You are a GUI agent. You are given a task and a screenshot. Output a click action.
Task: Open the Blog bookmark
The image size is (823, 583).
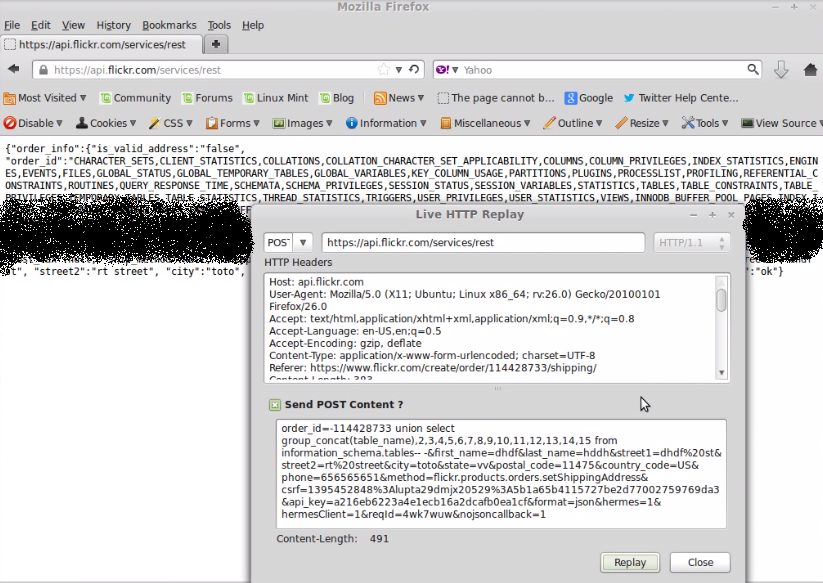(x=337, y=98)
